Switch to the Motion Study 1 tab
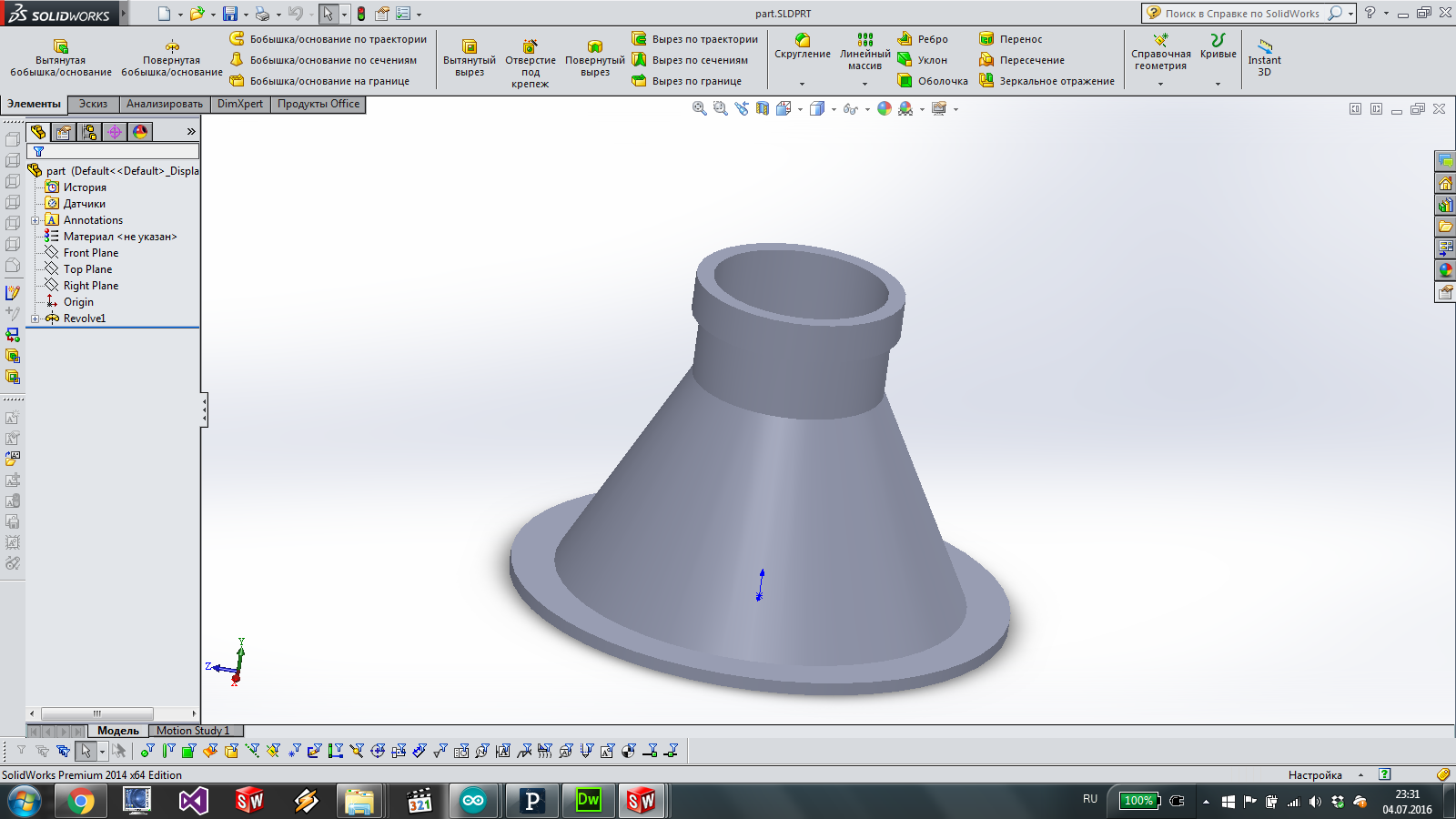 pyautogui.click(x=193, y=731)
